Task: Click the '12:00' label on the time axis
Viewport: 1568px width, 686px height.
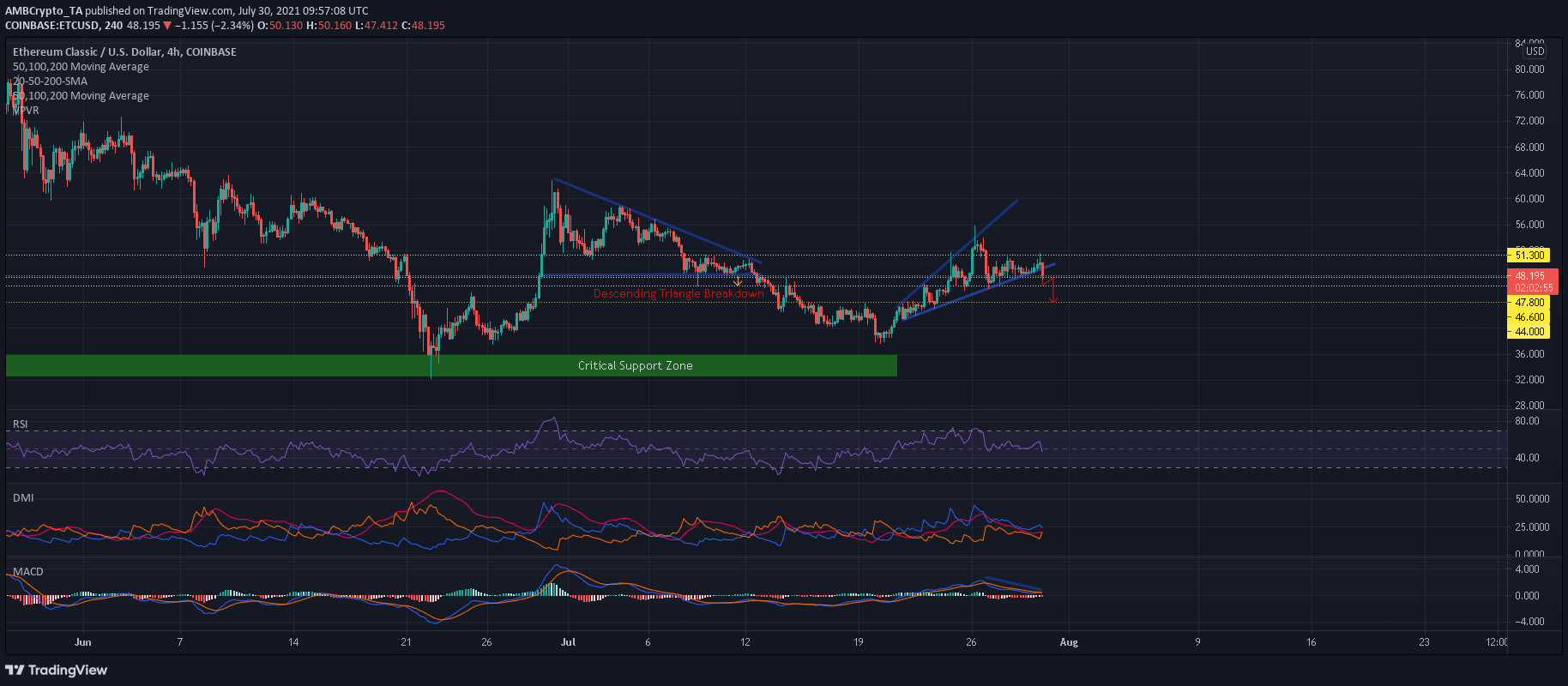Action: coord(1496,642)
